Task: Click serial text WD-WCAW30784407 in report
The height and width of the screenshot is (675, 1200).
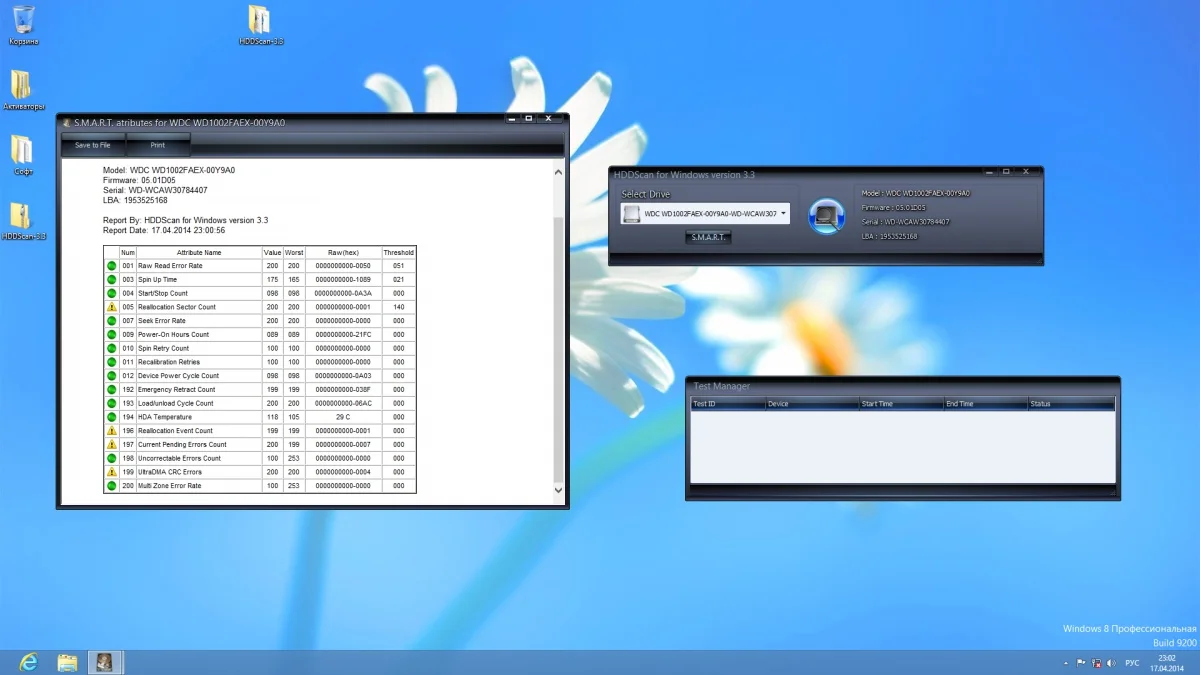Action: click(x=168, y=190)
